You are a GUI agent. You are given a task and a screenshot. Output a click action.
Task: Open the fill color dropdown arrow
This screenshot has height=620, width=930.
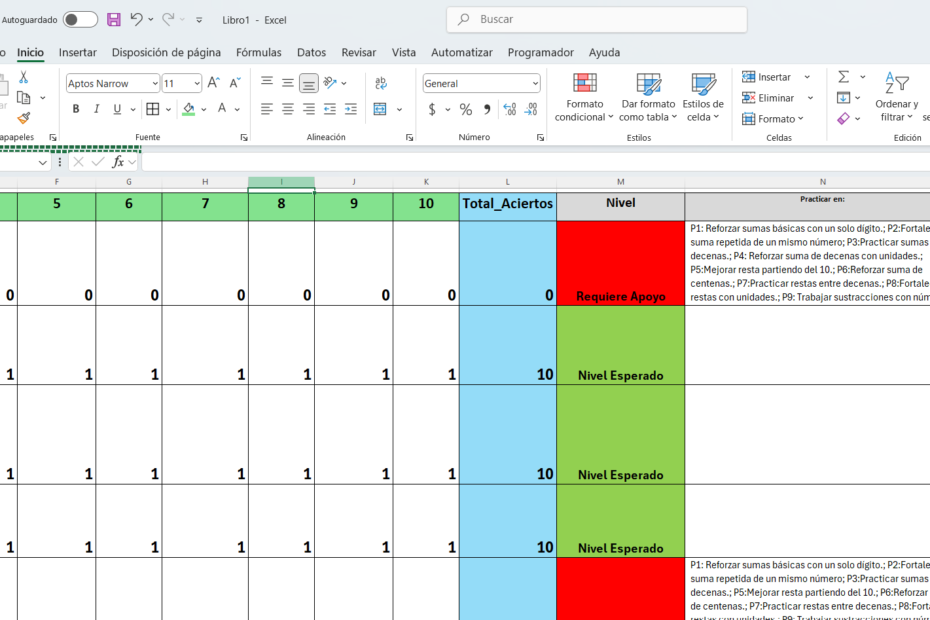click(x=203, y=110)
